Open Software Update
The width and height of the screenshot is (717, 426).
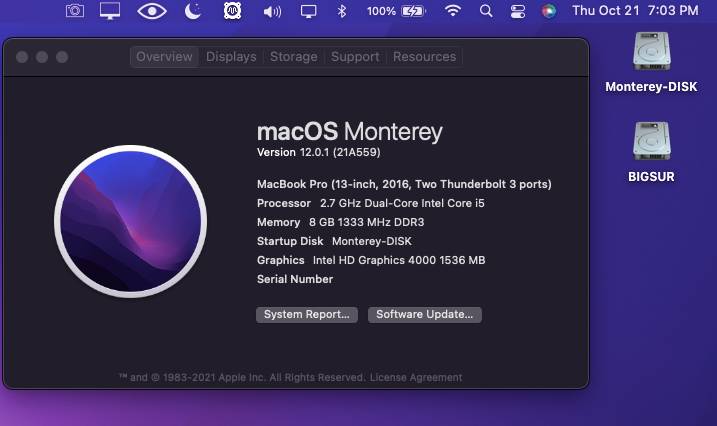425,314
